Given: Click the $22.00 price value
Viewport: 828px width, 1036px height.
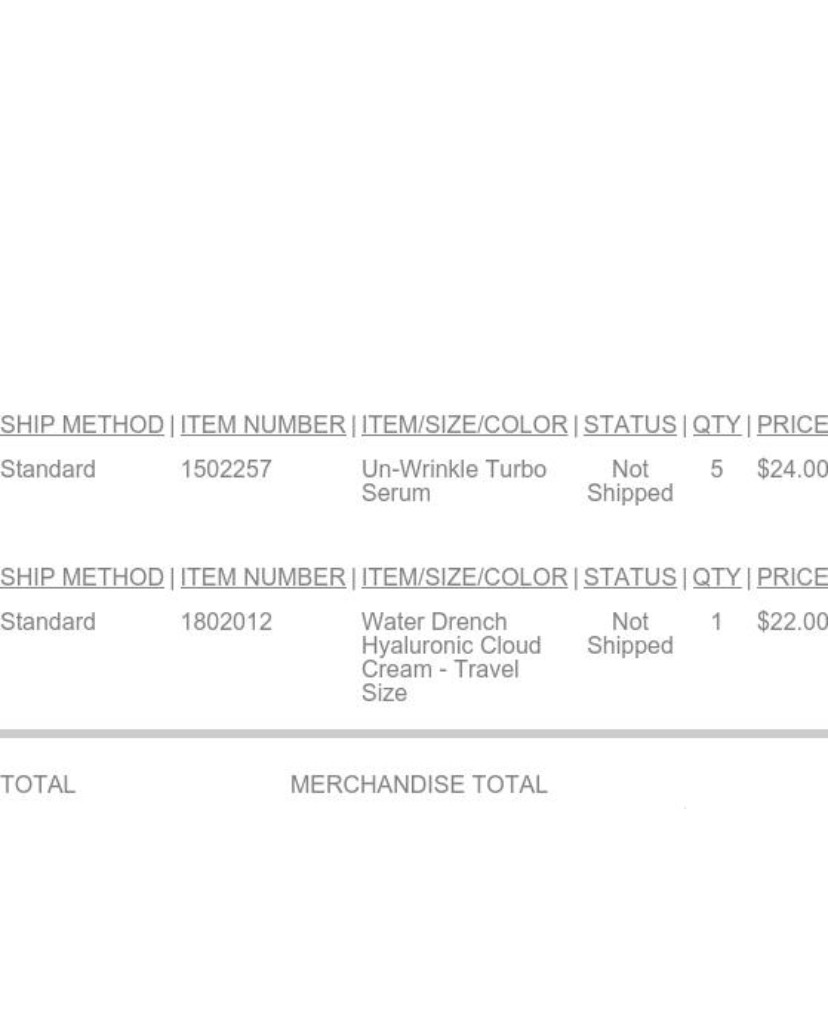Looking at the screenshot, I should coord(792,622).
